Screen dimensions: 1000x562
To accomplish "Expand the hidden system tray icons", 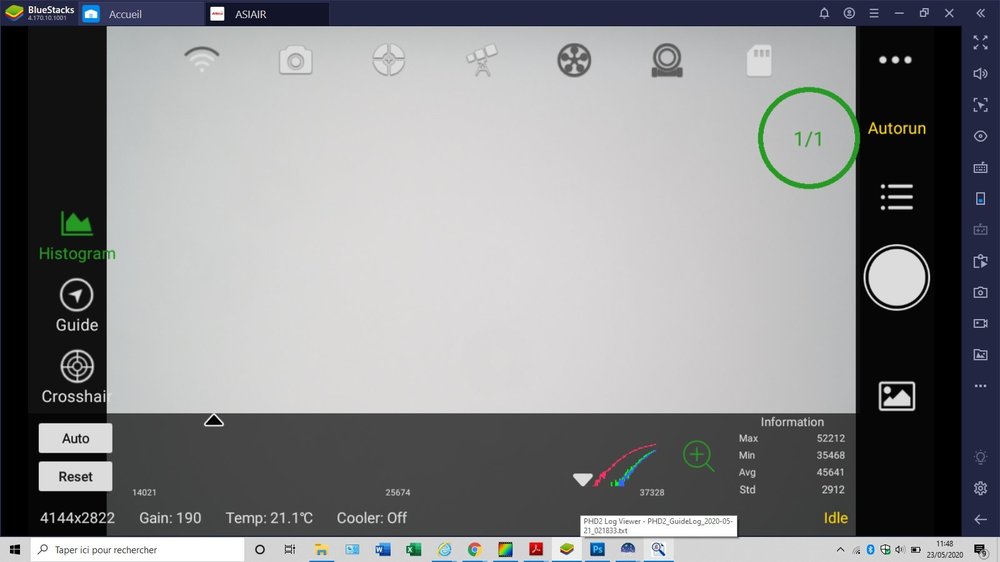I will pyautogui.click(x=840, y=549).
